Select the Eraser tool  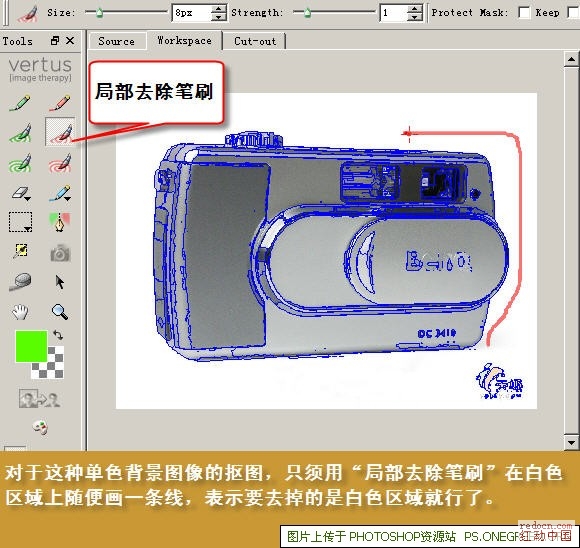[x=20, y=193]
